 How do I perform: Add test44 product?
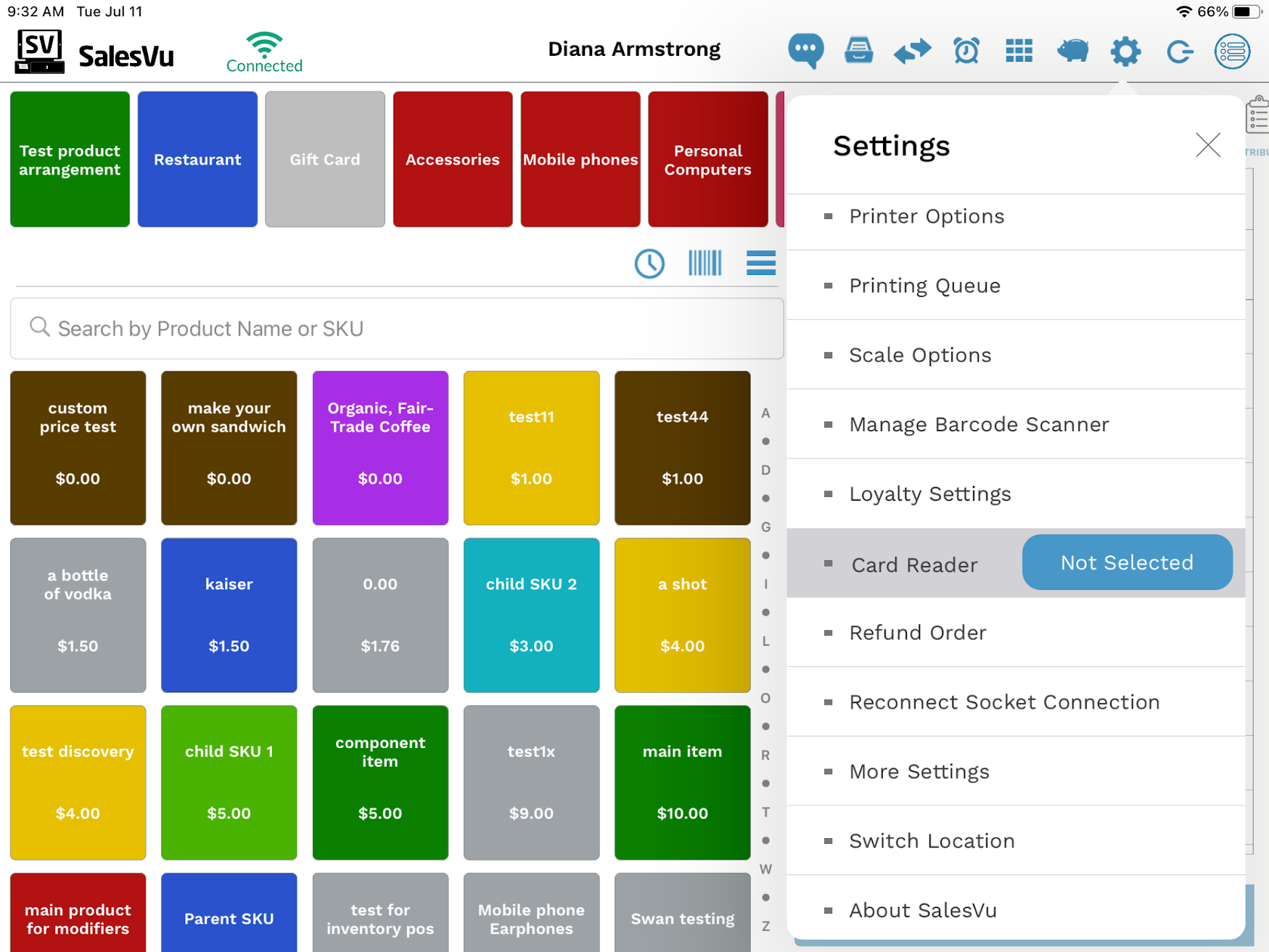coord(682,448)
